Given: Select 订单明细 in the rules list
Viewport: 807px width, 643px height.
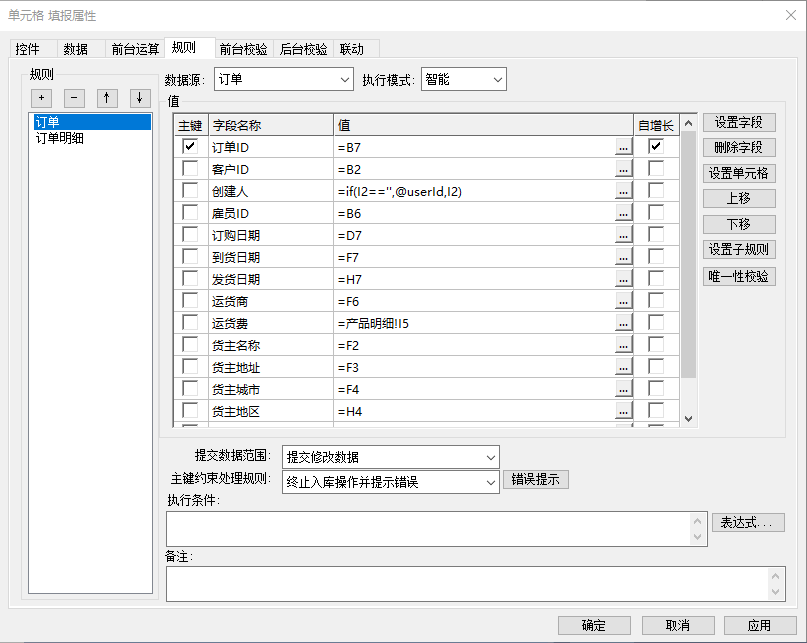Looking at the screenshot, I should (60, 139).
